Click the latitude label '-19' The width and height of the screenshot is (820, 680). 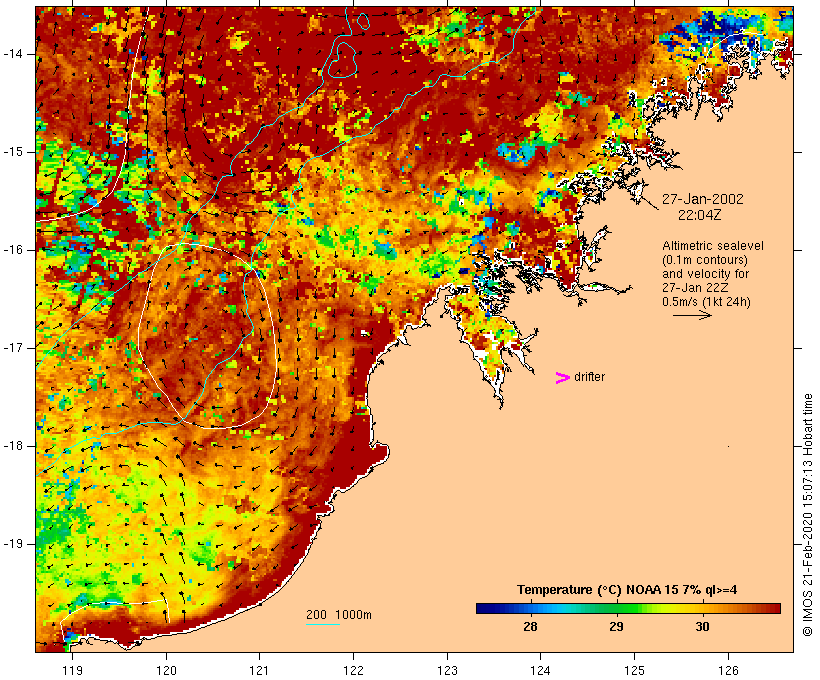(x=13, y=544)
